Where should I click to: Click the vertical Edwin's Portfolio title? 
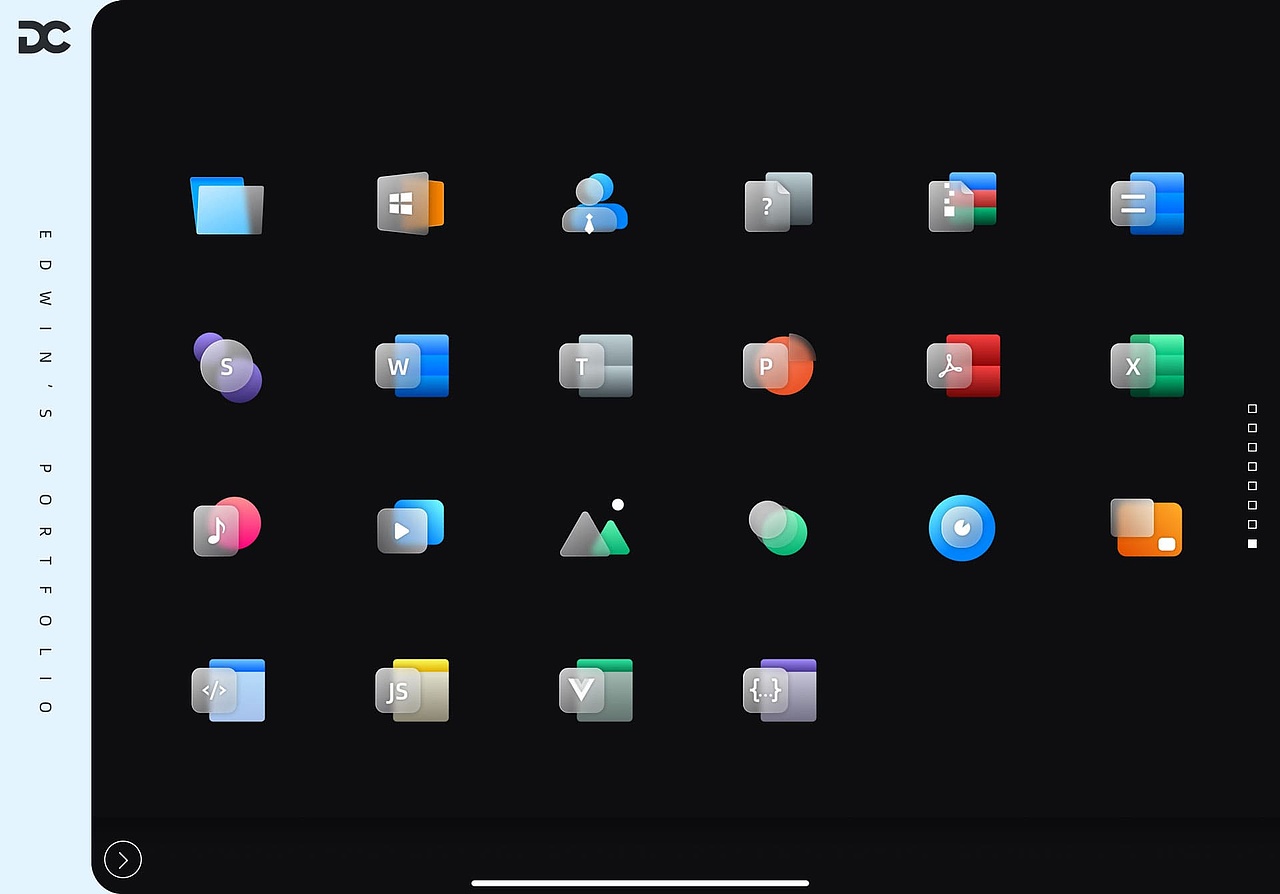pyautogui.click(x=45, y=471)
